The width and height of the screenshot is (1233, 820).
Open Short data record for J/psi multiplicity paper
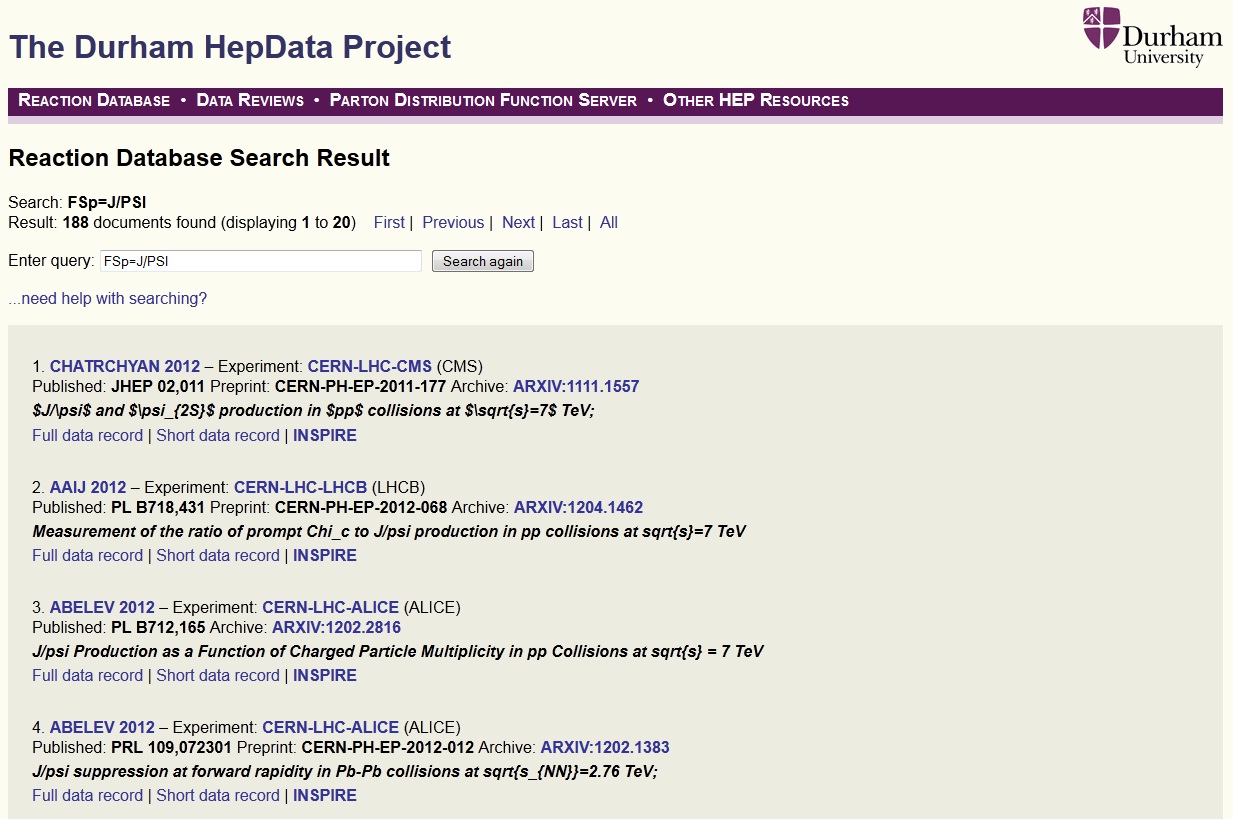[x=218, y=676]
